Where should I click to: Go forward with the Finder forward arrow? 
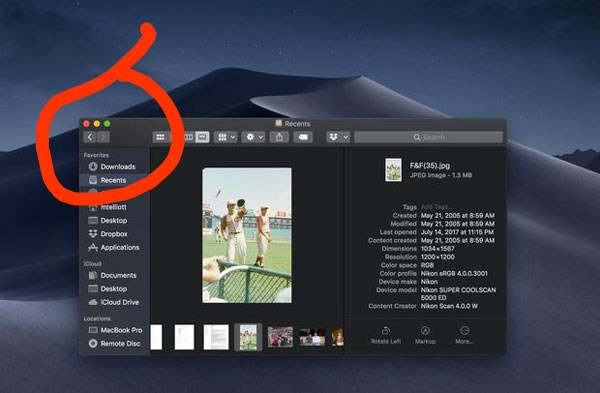tap(103, 137)
